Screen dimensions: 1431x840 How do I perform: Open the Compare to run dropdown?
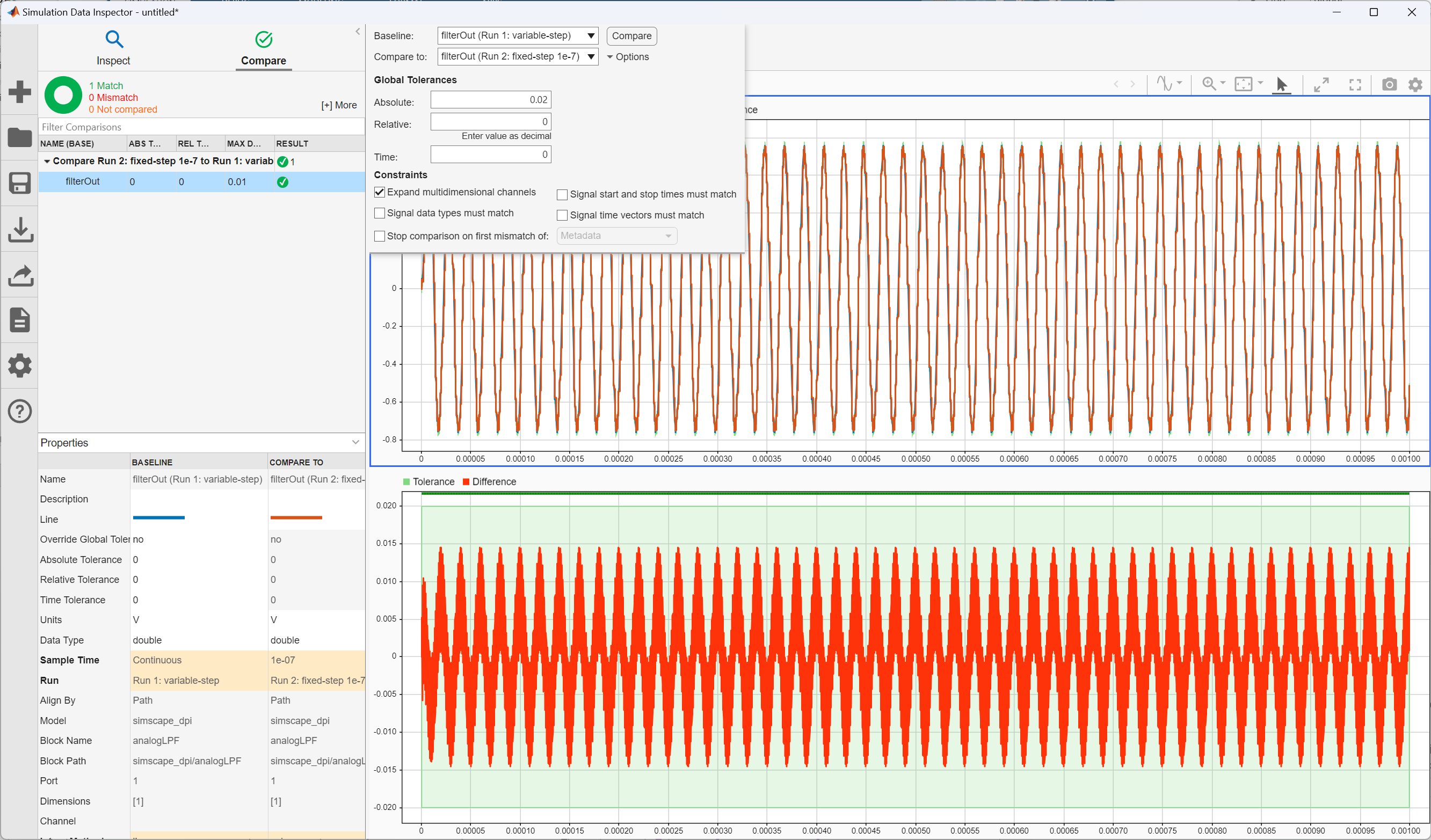591,57
